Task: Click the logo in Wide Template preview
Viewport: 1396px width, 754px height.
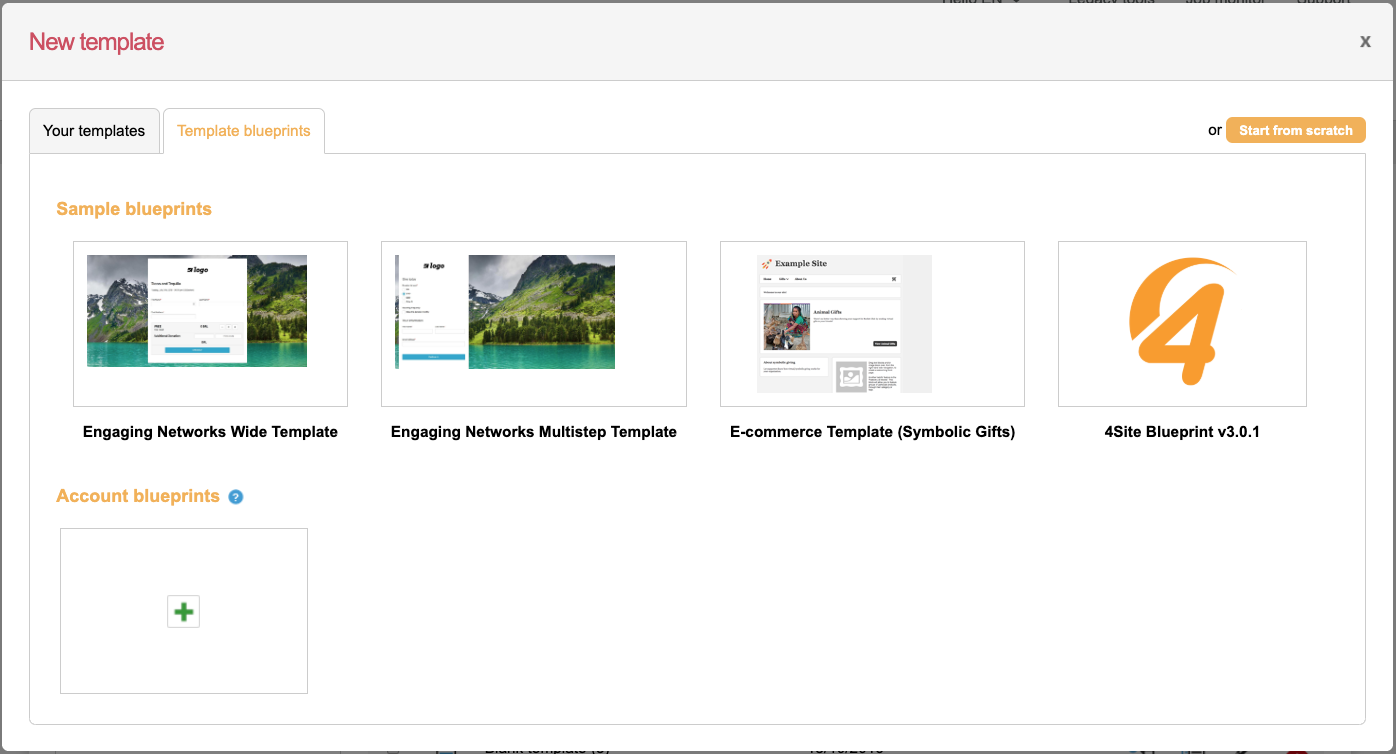Action: (197, 269)
